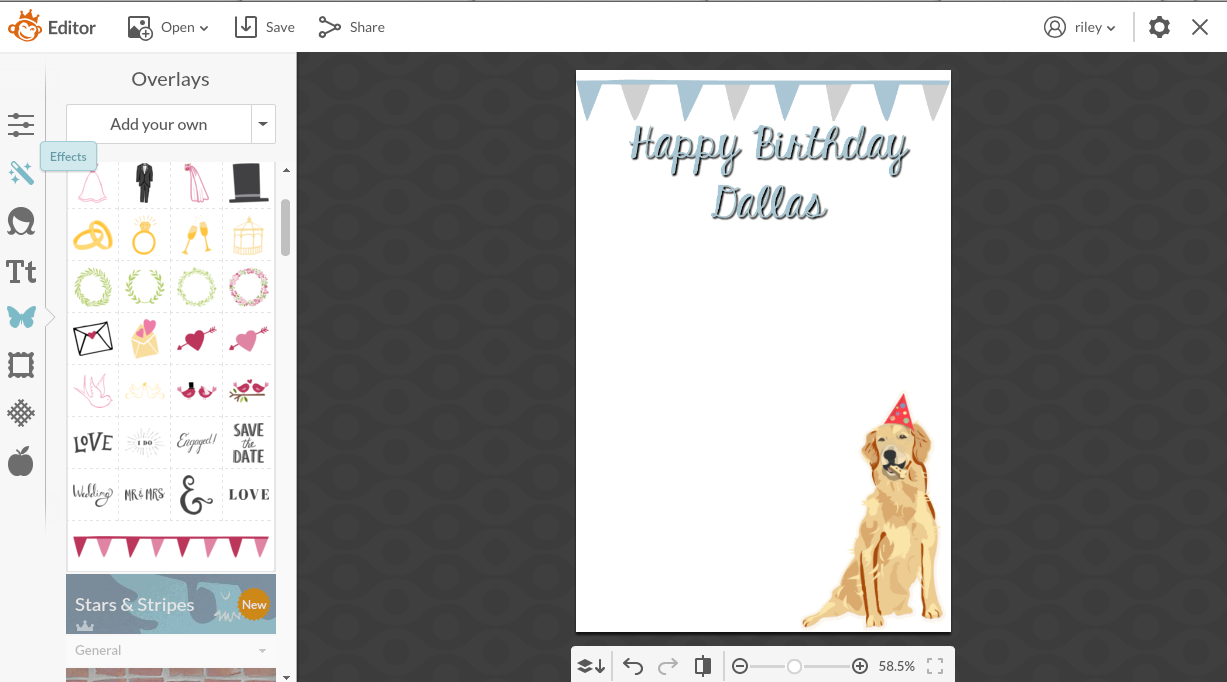Add the diamond ring overlay
The width and height of the screenshot is (1227, 682).
(144, 236)
